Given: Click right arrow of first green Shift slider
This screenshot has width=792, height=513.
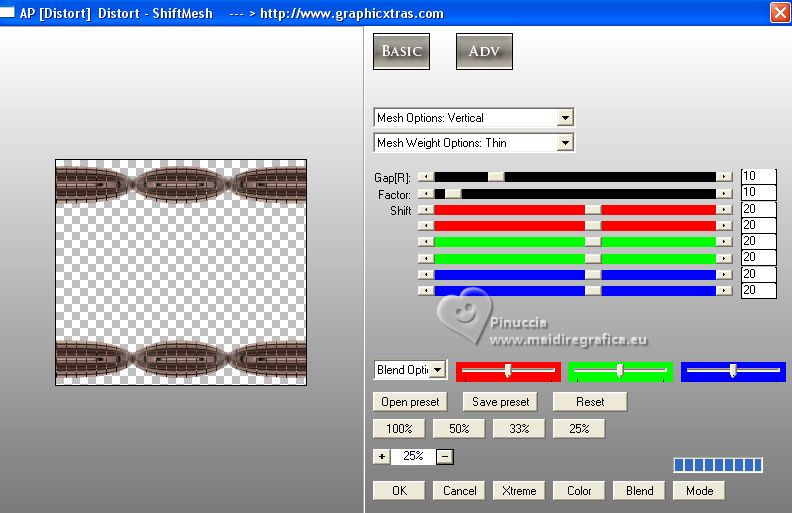Looking at the screenshot, I should coord(724,242).
